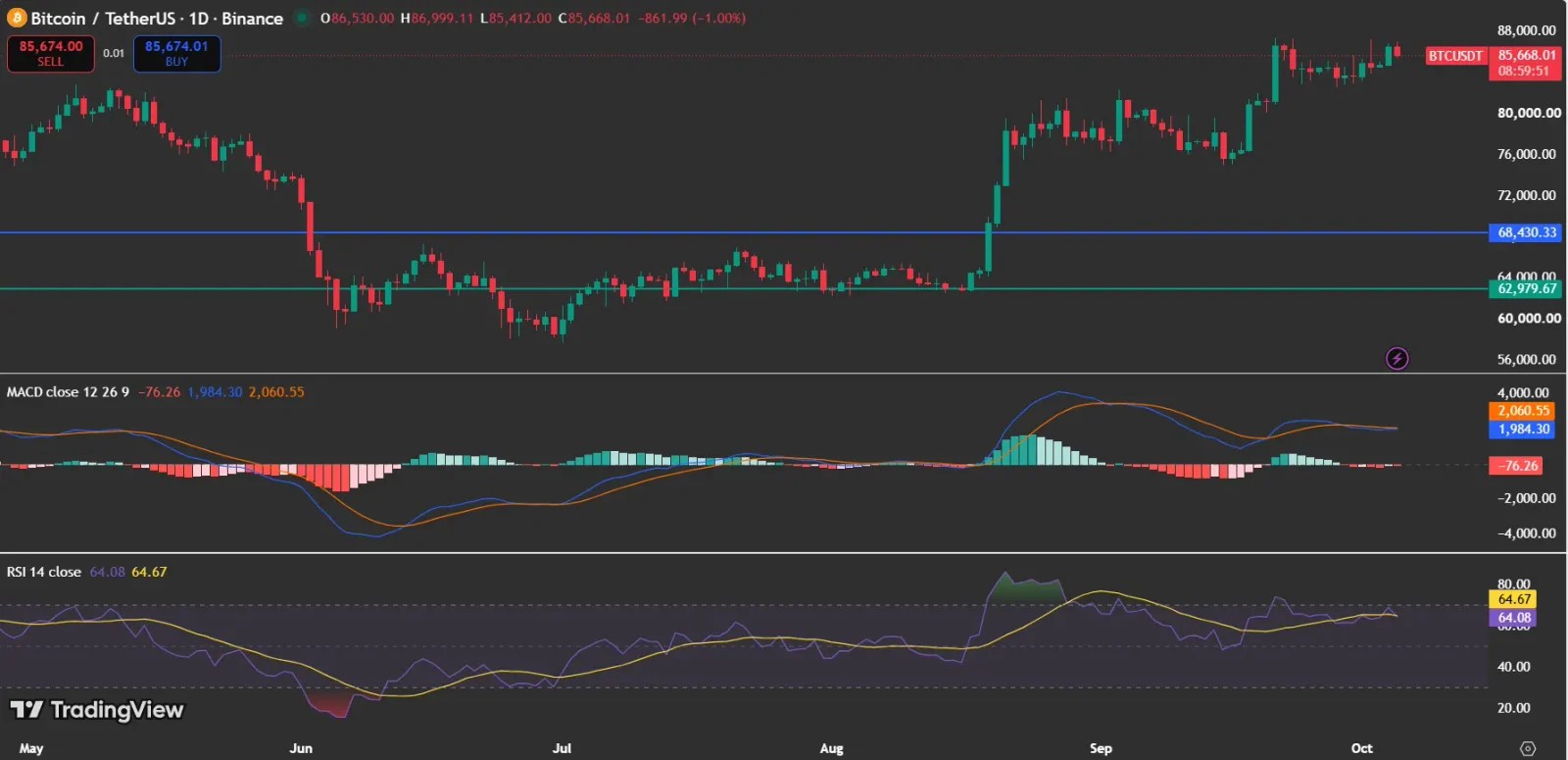This screenshot has height=760, width=1568.
Task: Open chart settings via the gear icon
Action: click(x=1527, y=748)
